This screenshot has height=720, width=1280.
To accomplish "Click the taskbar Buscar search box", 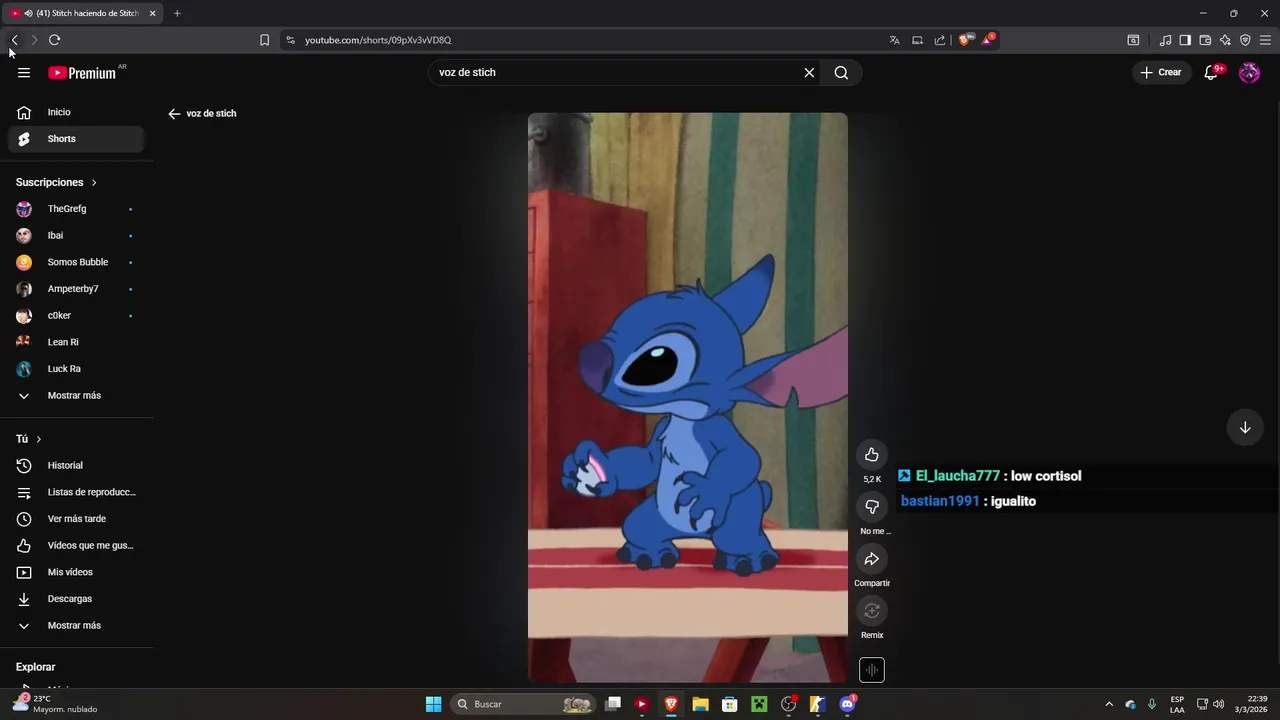I will pyautogui.click(x=524, y=704).
